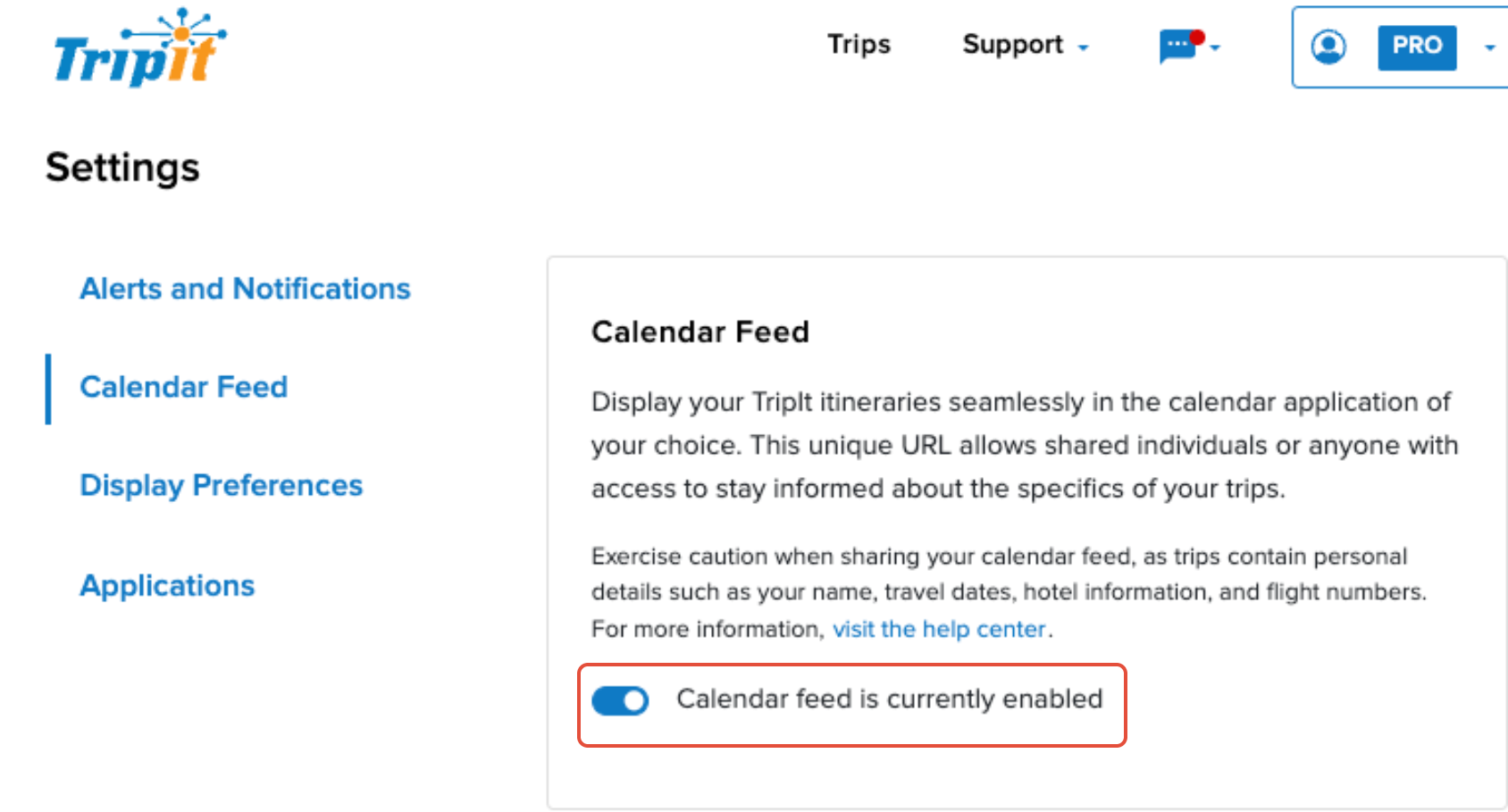1508x812 pixels.
Task: Open the Applications settings section
Action: 167,585
